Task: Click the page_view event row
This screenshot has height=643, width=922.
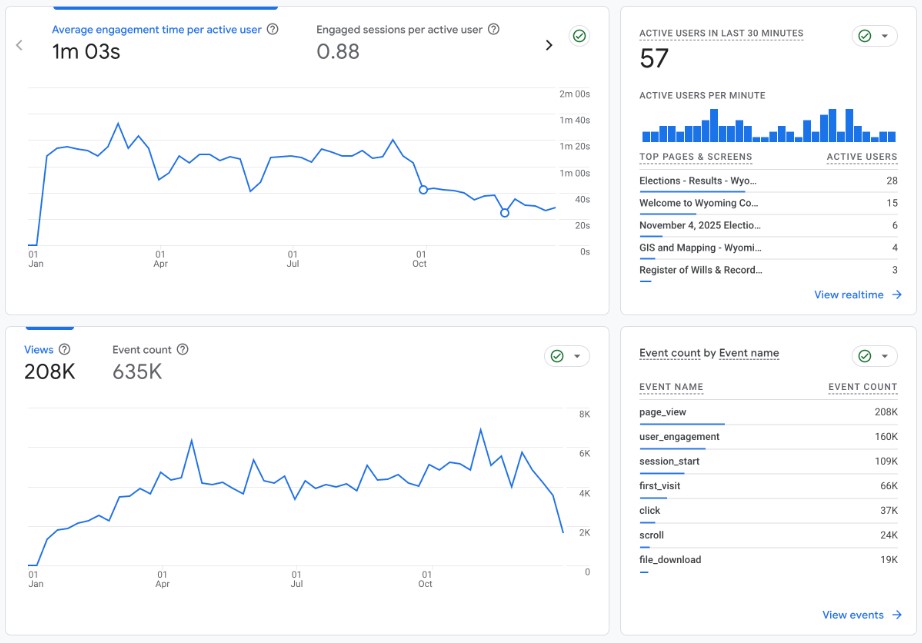Action: click(x=767, y=412)
